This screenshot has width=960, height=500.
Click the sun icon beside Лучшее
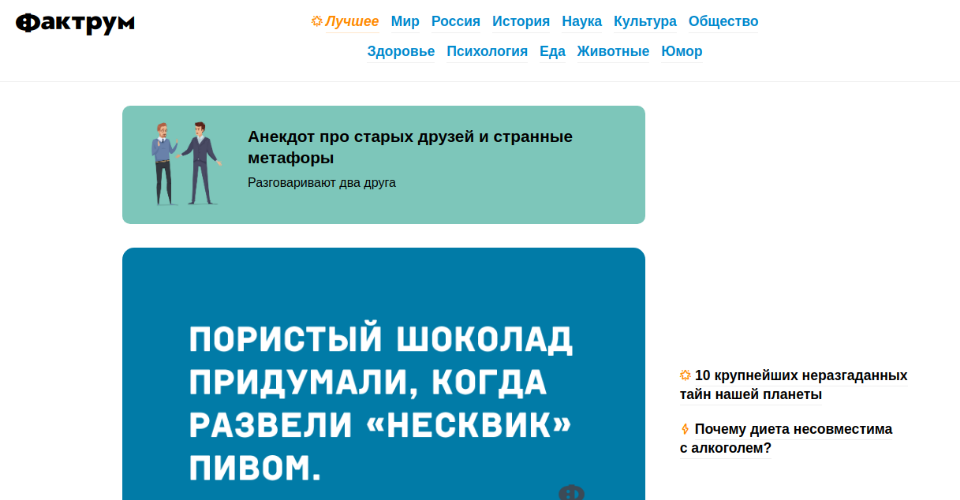pos(317,21)
